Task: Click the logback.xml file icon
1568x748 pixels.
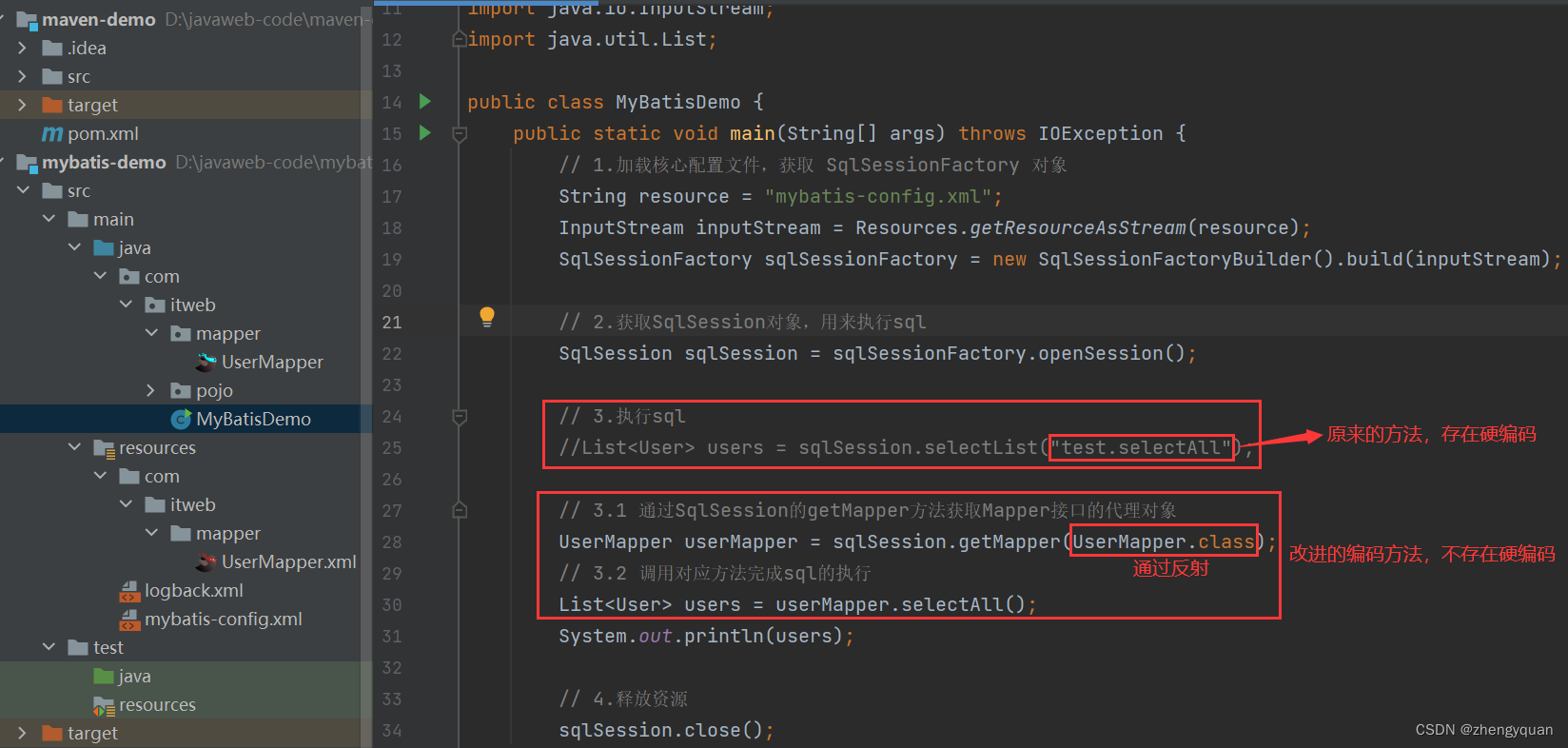Action: [x=129, y=591]
